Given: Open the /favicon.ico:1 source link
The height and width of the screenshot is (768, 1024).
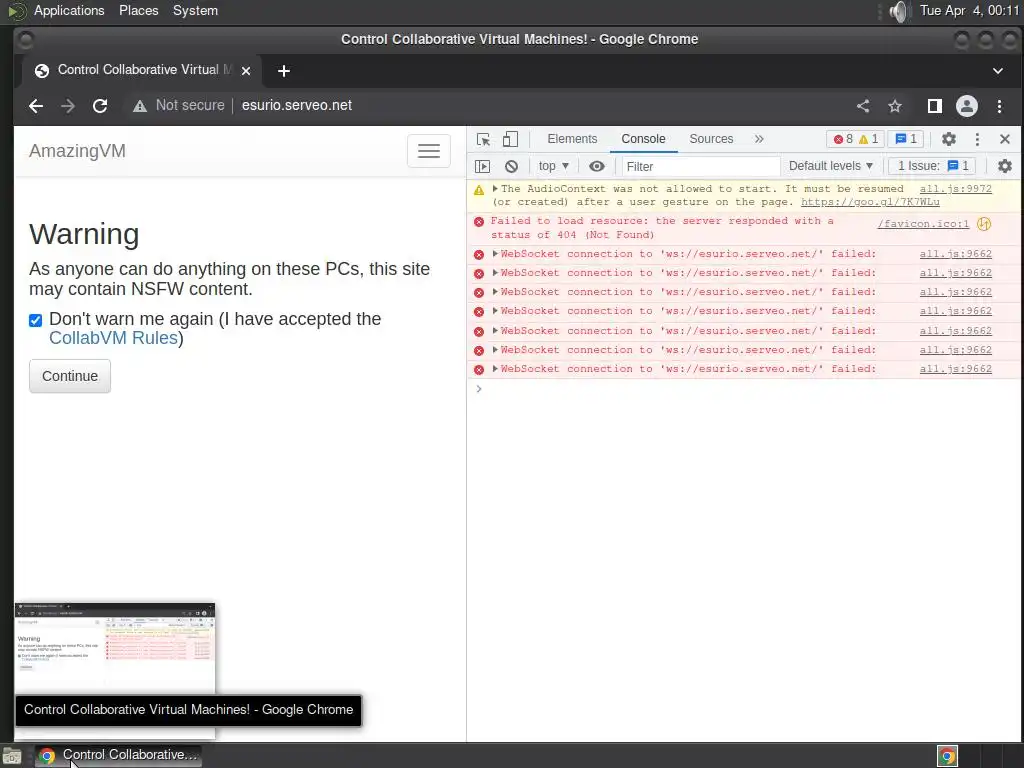Looking at the screenshot, I should click(923, 224).
